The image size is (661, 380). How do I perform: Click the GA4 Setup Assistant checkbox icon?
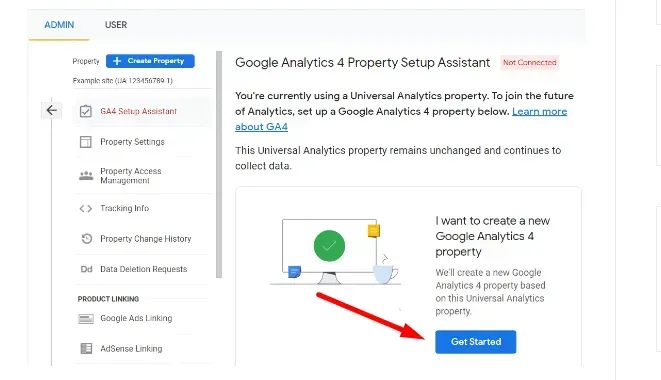pyautogui.click(x=86, y=111)
